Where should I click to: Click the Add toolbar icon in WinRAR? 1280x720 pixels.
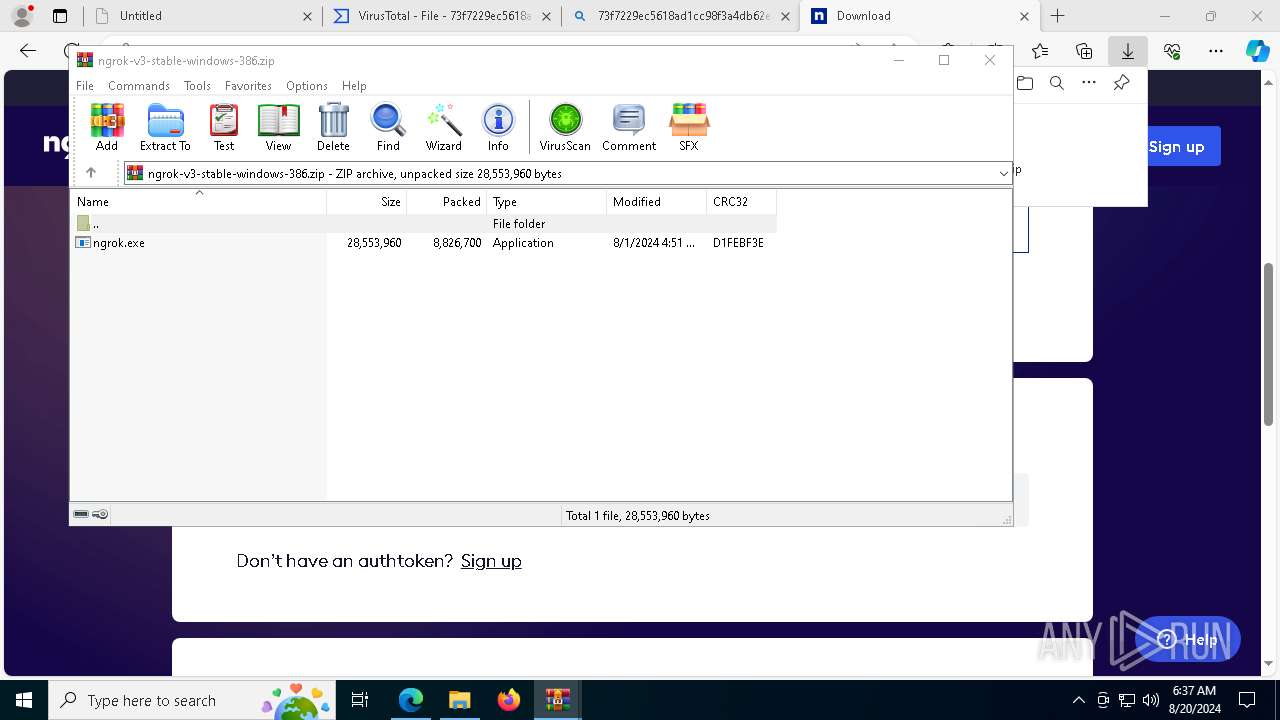107,127
